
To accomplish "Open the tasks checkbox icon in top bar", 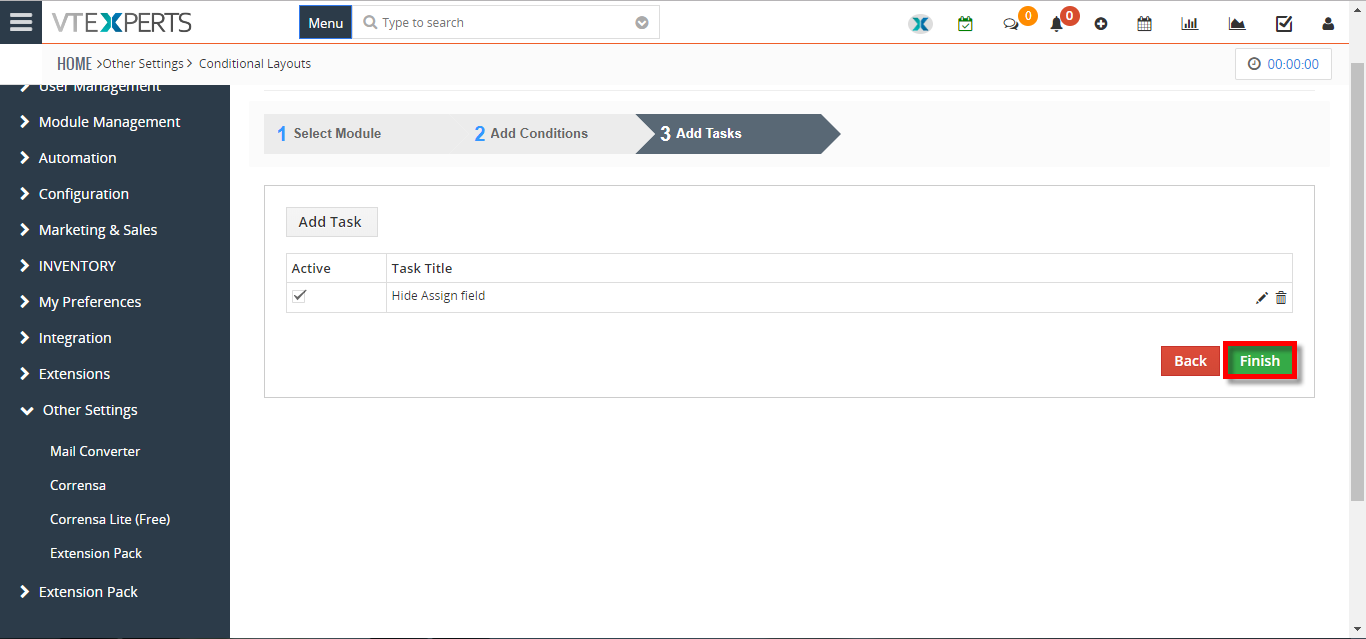I will (x=1284, y=24).
